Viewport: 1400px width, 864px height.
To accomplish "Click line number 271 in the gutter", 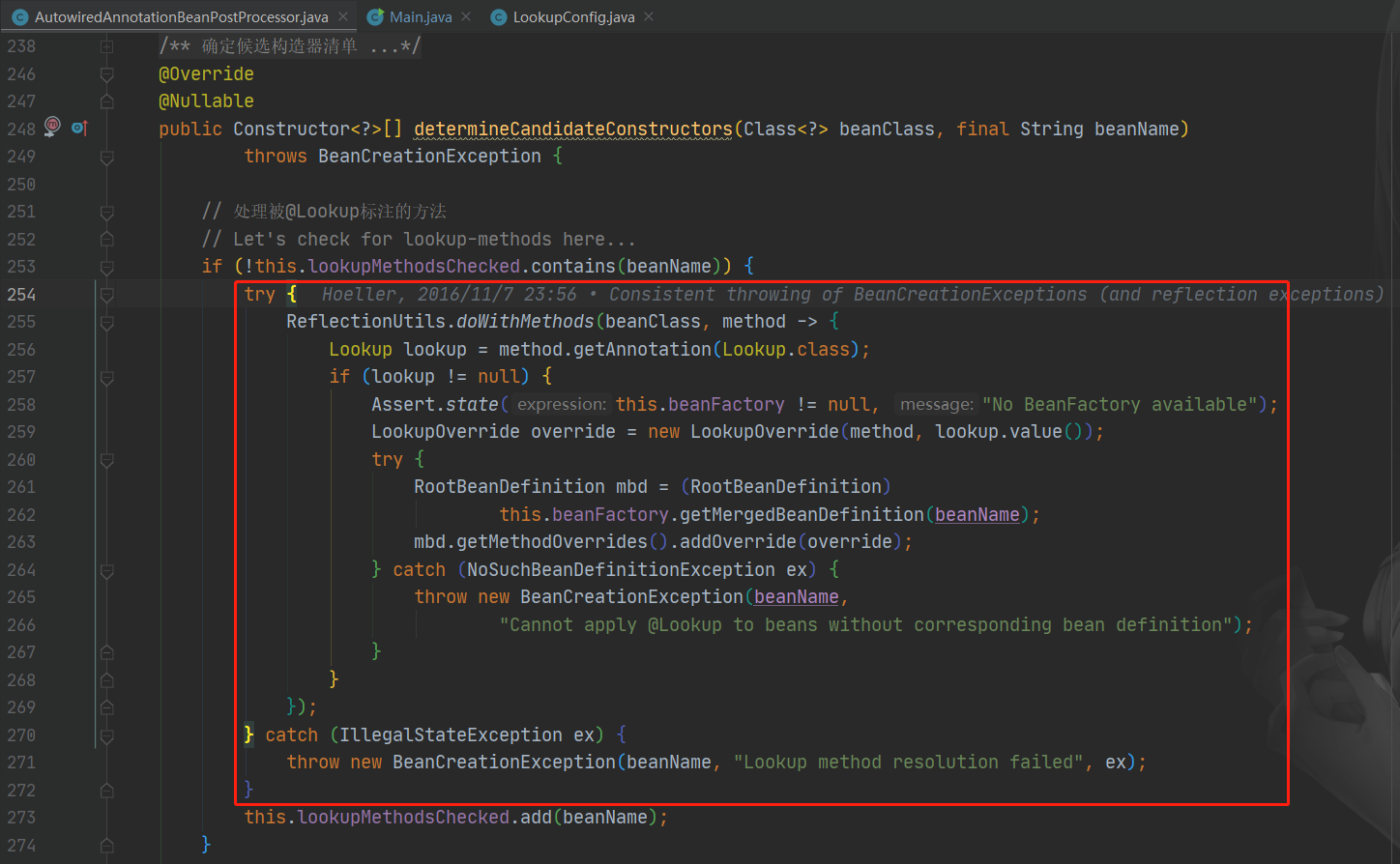I will [x=21, y=763].
